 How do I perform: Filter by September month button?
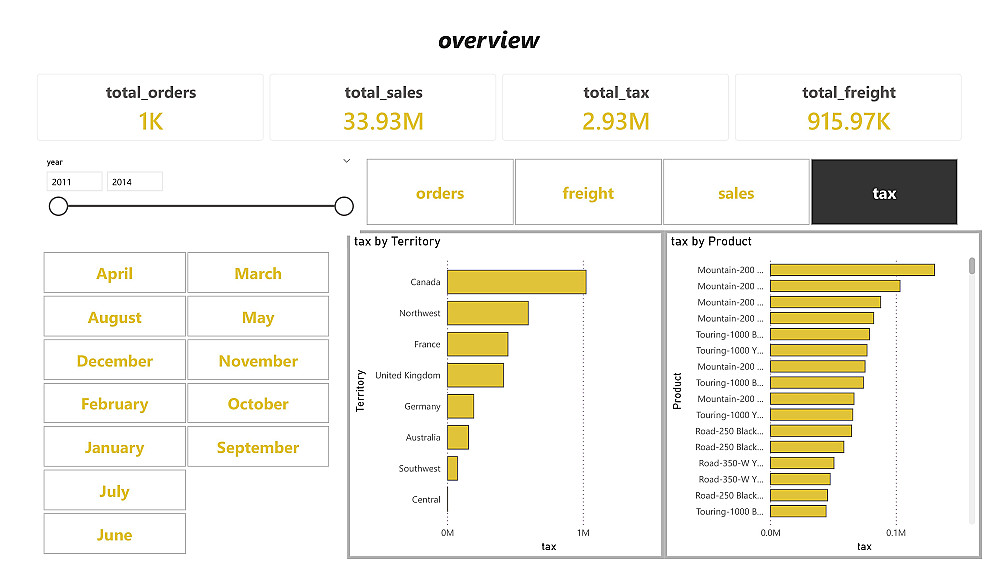(x=258, y=447)
